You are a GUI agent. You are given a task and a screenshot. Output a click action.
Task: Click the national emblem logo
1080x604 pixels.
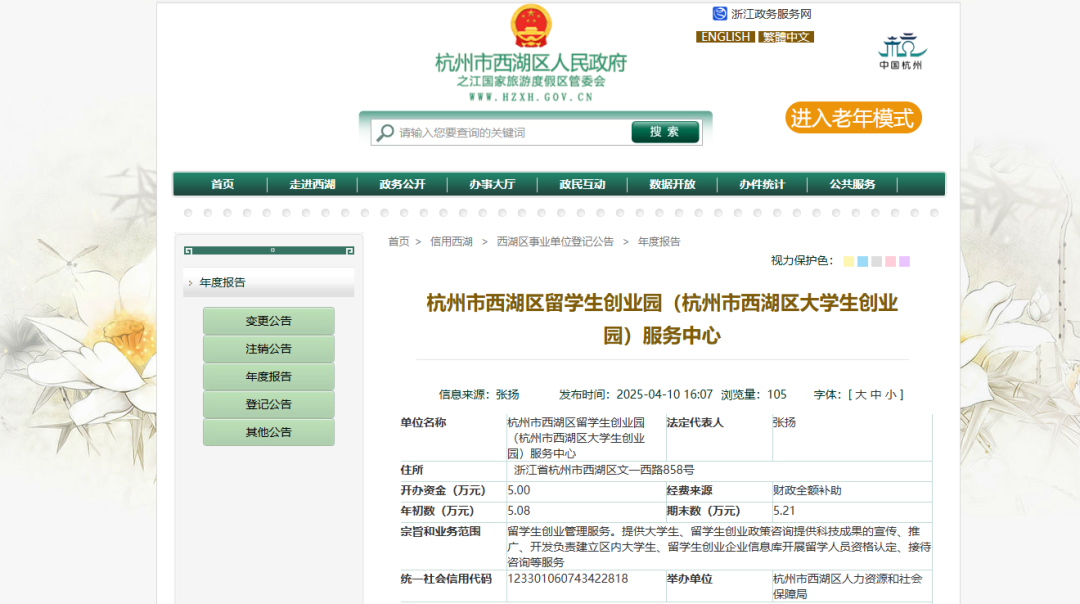click(x=530, y=26)
